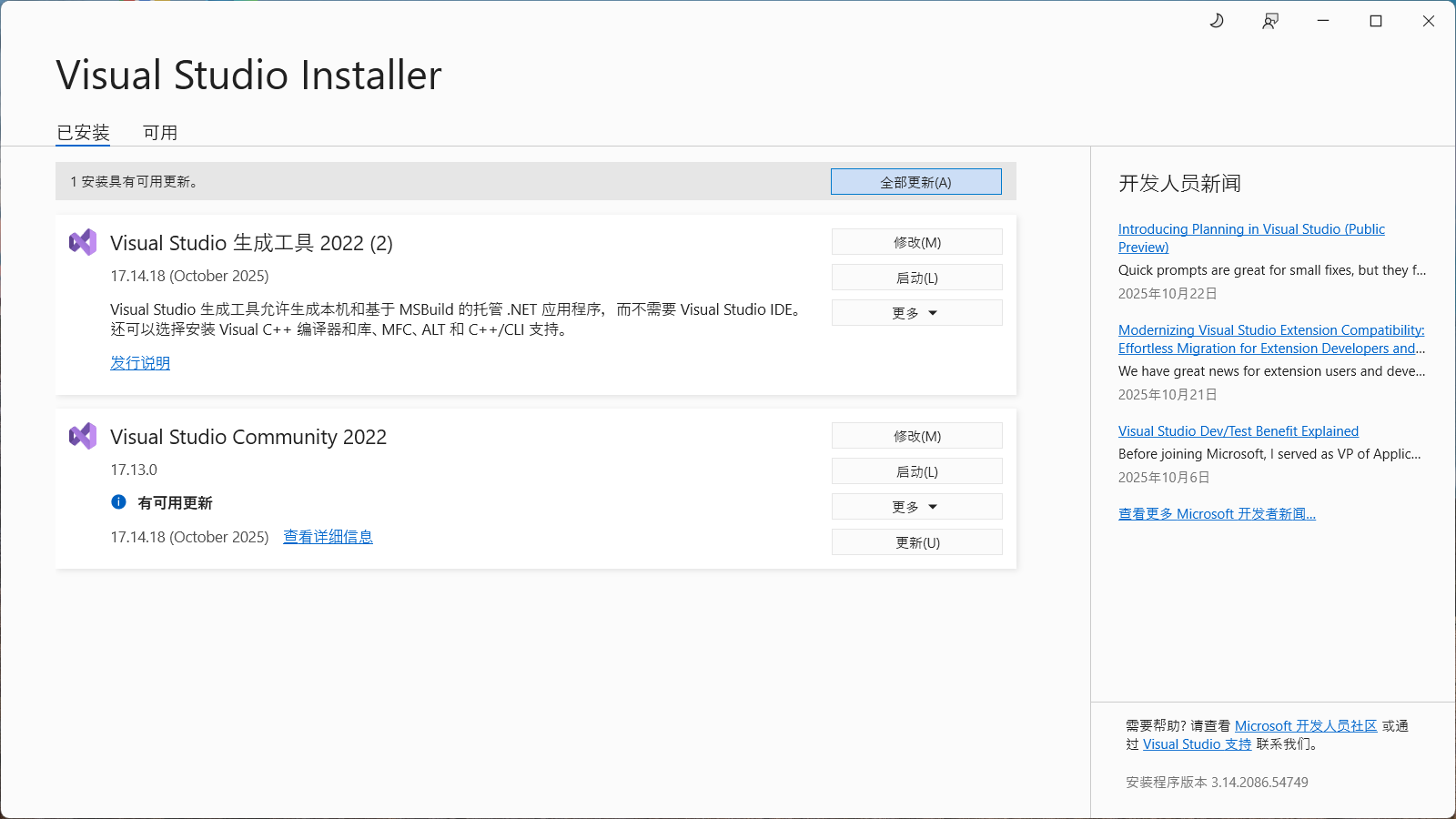1456x819 pixels.
Task: Expand 更多 dropdown for Community 2022
Action: (917, 507)
